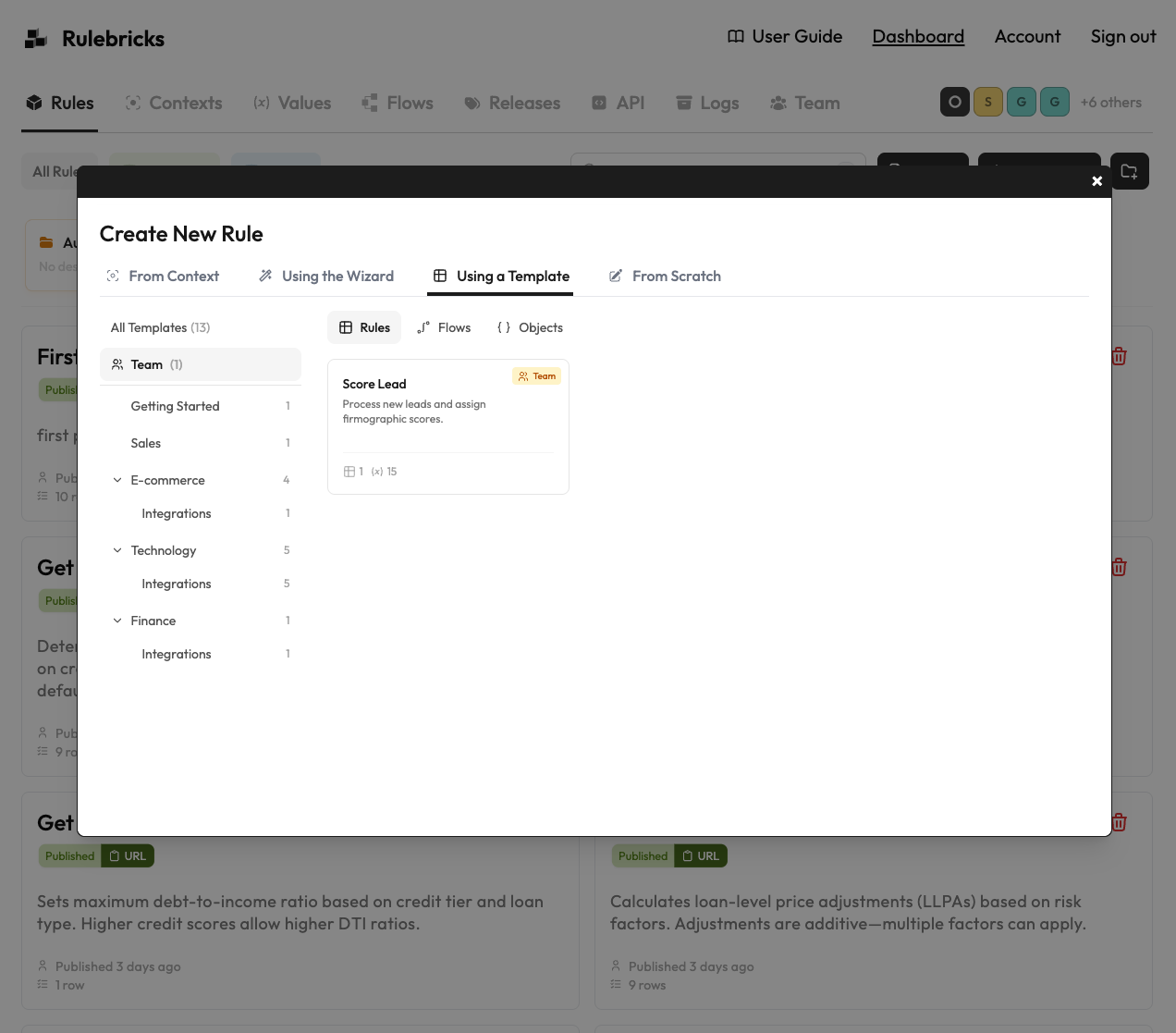Select the Team category in templates sidebar

(x=146, y=364)
